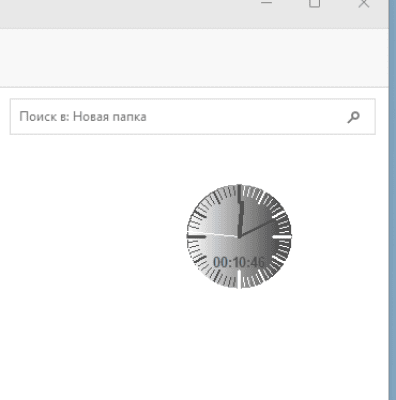This screenshot has height=400, width=396.
Task: Focus the "Поиск в: Новая папка" search box
Action: click(193, 117)
